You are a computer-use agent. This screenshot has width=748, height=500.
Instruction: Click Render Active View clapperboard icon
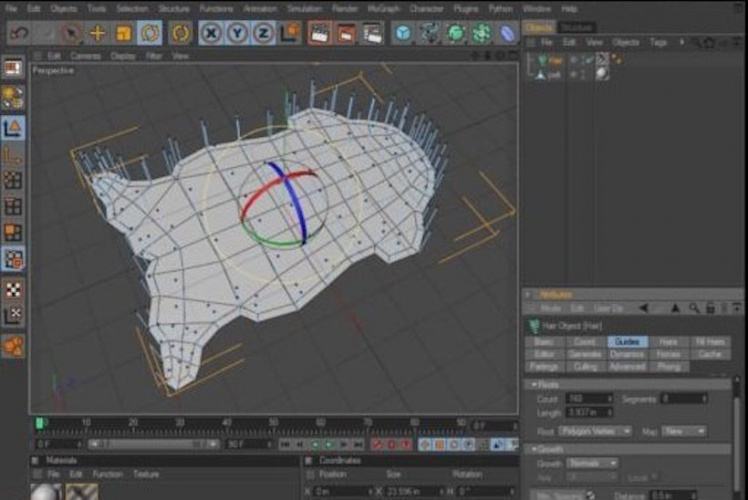(320, 33)
